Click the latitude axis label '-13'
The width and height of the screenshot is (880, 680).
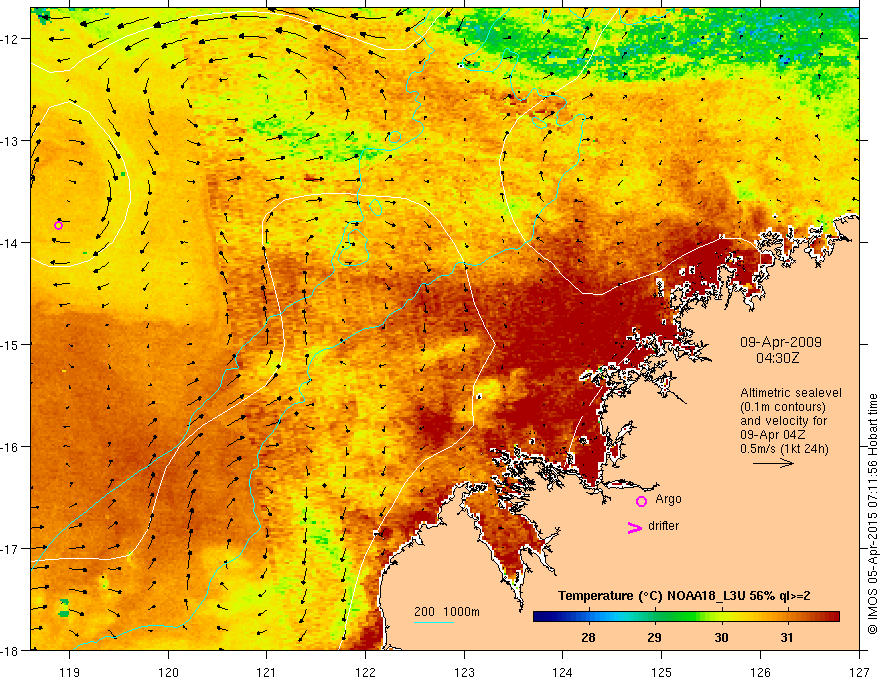click(x=10, y=140)
